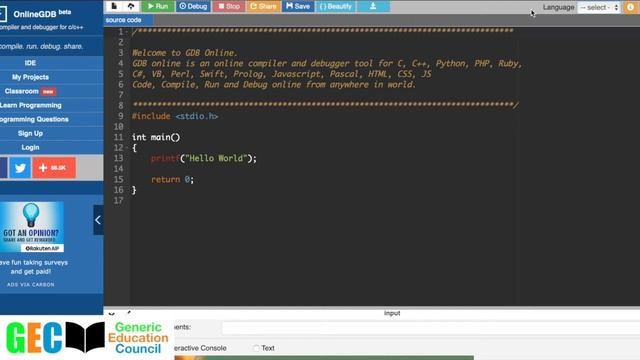Start debugging with Debug button
Image resolution: width=640 pixels, height=360 pixels.
pos(193,6)
